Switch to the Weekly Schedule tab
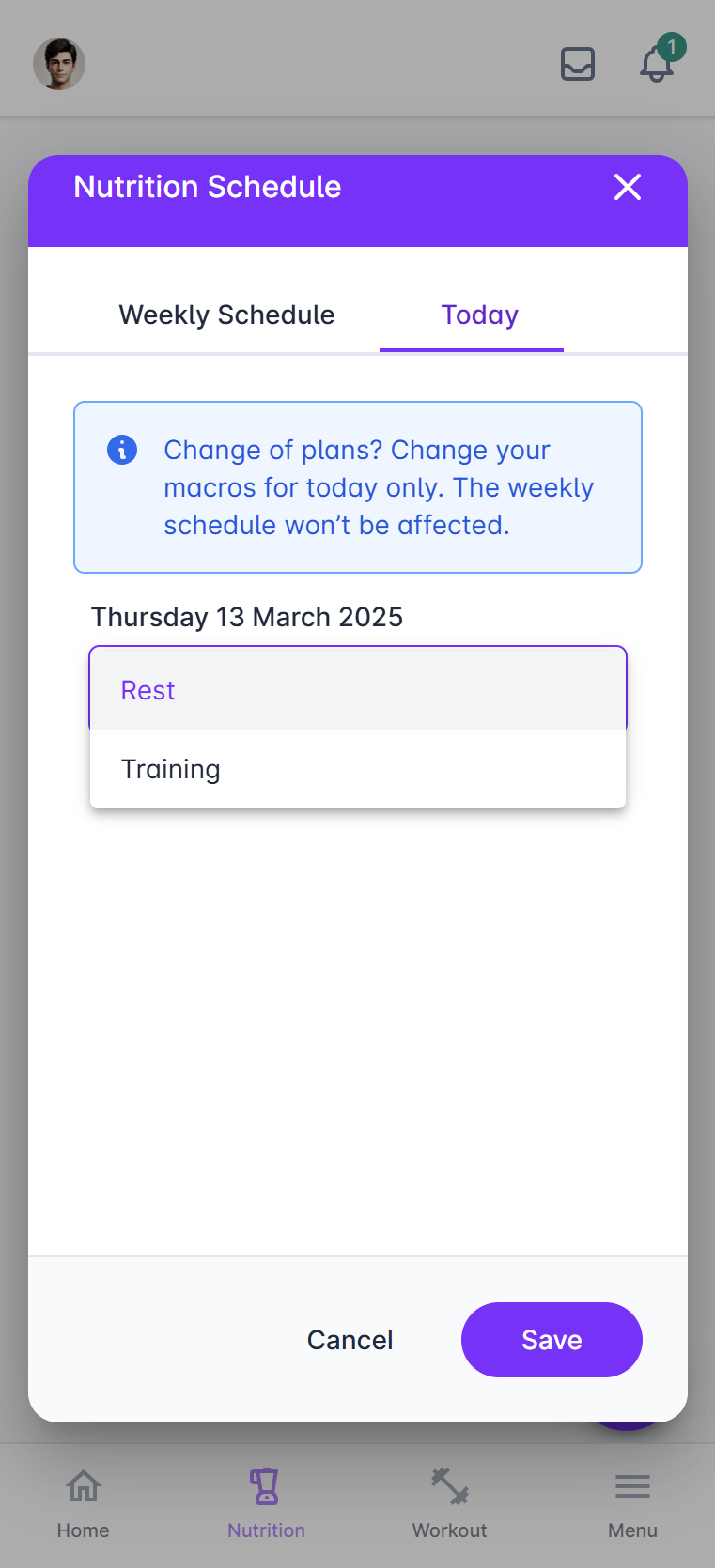Viewport: 715px width, 1568px height. [x=226, y=315]
